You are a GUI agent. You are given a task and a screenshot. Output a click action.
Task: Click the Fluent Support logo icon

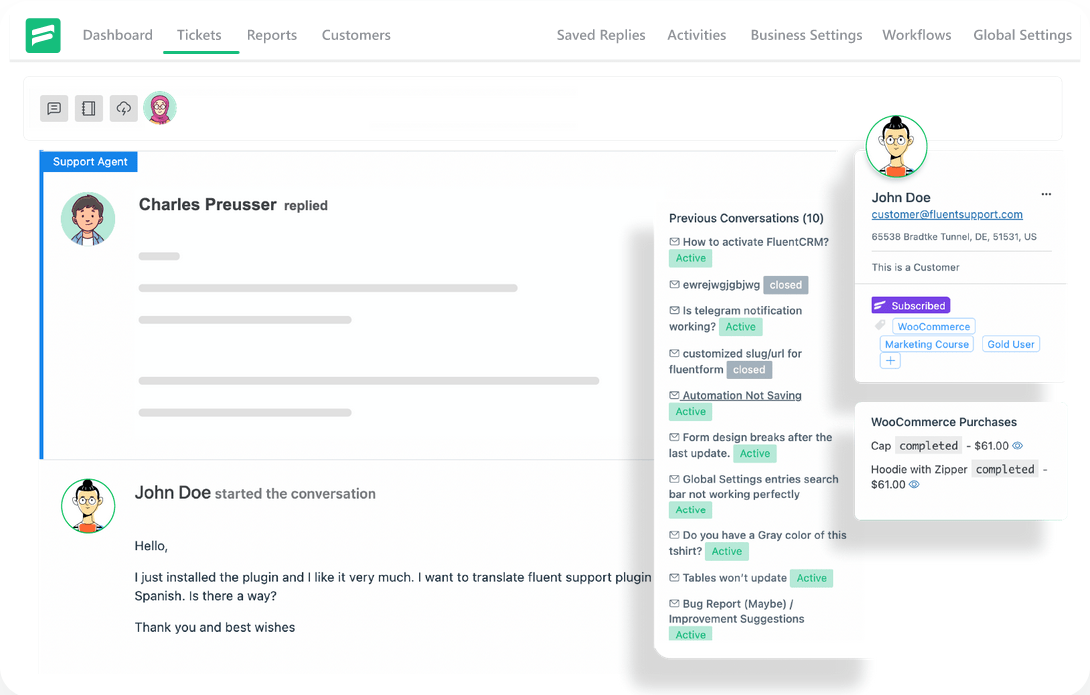pyautogui.click(x=43, y=35)
